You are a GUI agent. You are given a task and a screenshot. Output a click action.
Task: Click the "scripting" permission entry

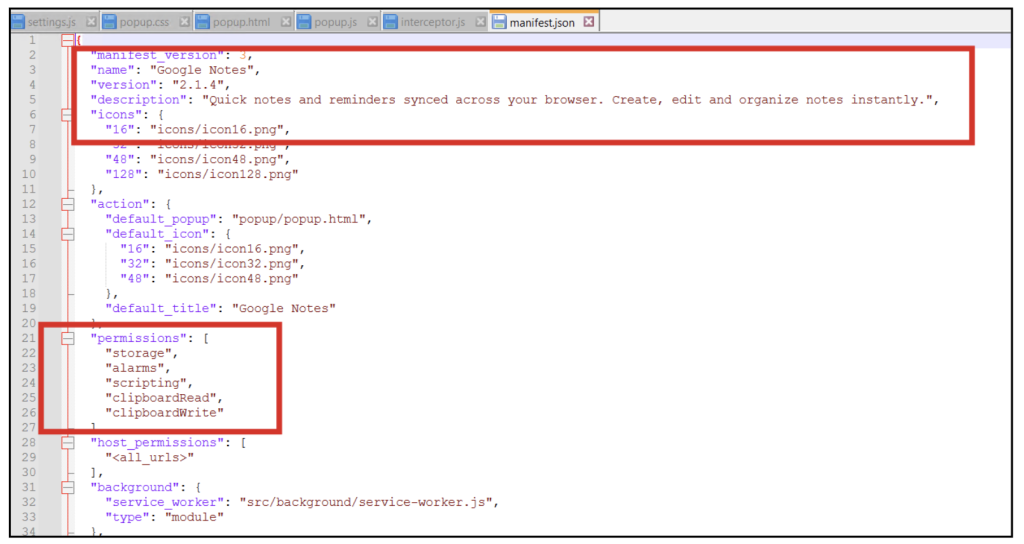[x=146, y=383]
